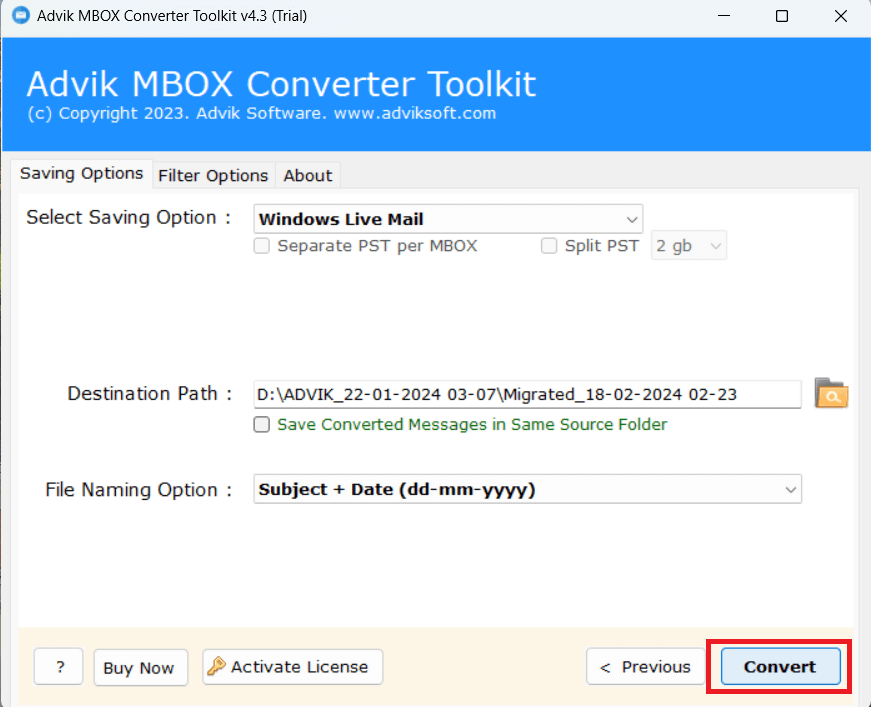Click the key icon on Activate License
871x707 pixels.
[216, 666]
